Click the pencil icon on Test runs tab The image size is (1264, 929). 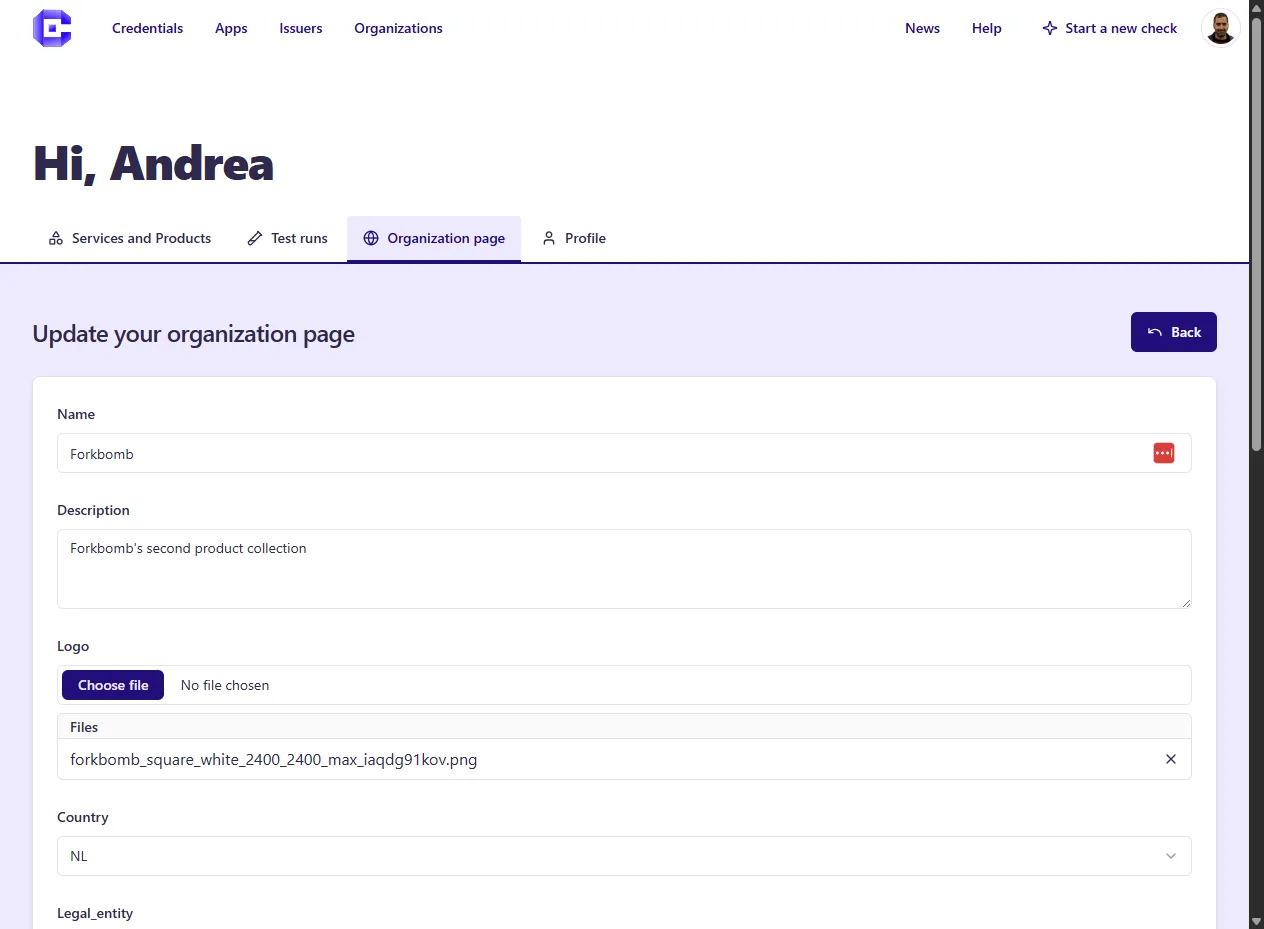point(255,238)
